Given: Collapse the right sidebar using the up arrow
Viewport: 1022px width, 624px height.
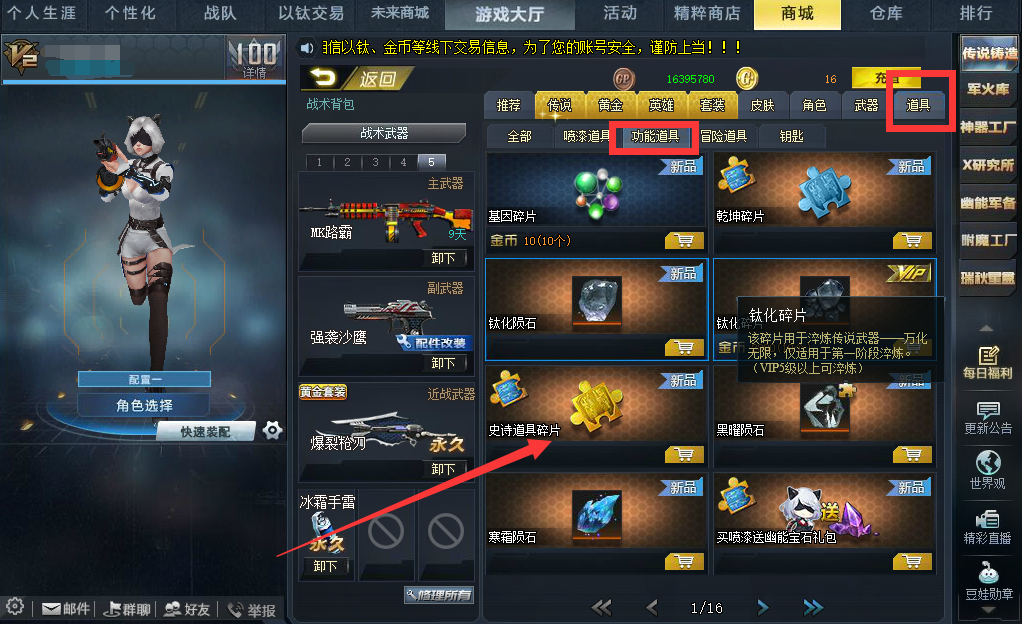Looking at the screenshot, I should pyautogui.click(x=987, y=328).
